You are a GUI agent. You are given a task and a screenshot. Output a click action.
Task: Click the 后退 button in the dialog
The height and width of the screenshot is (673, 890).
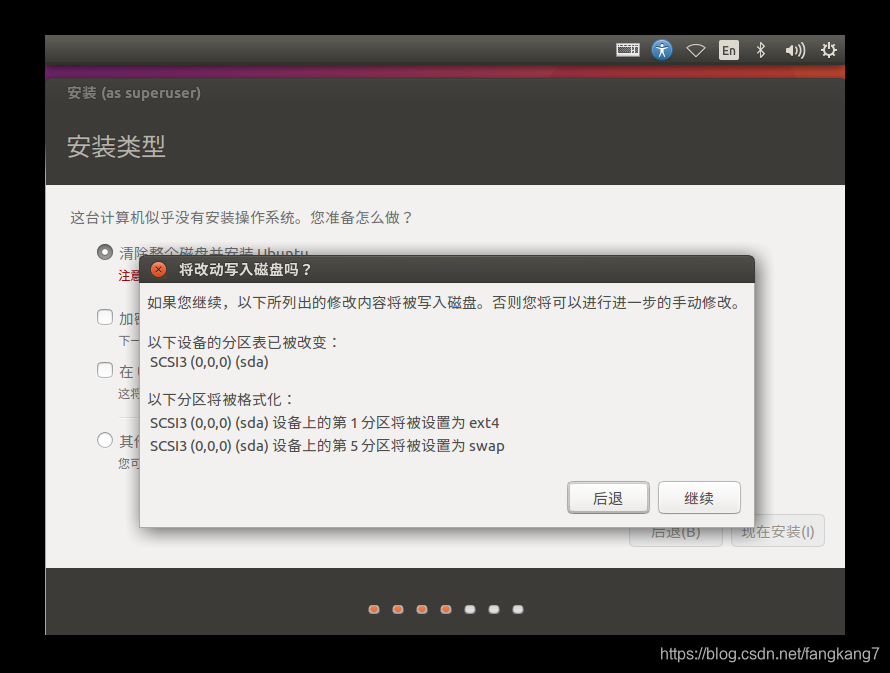pos(608,498)
